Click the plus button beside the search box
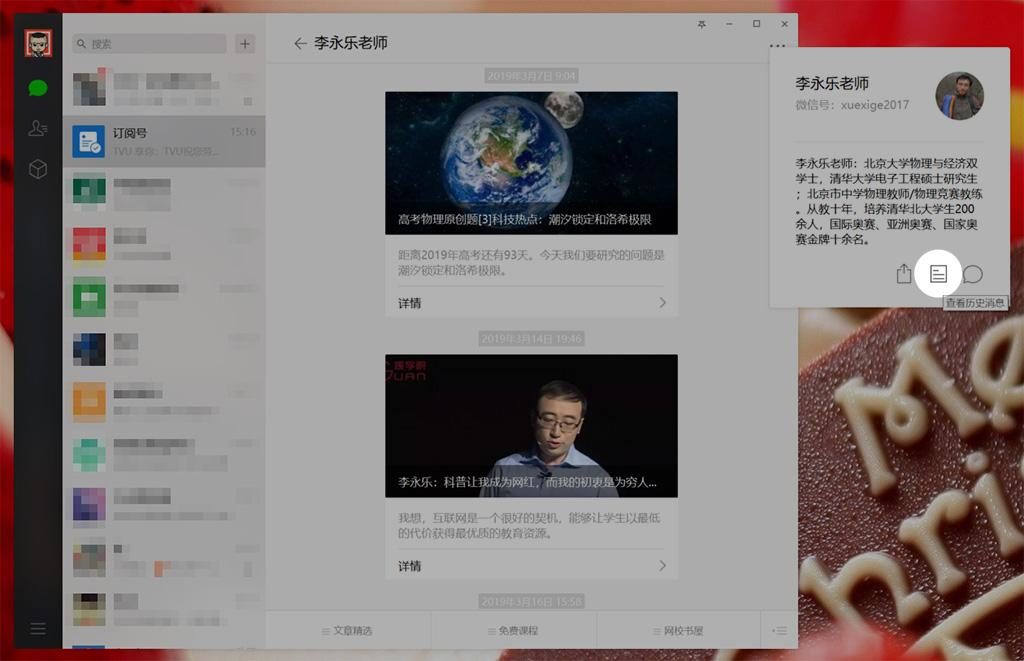Image resolution: width=1024 pixels, height=661 pixels. point(245,44)
